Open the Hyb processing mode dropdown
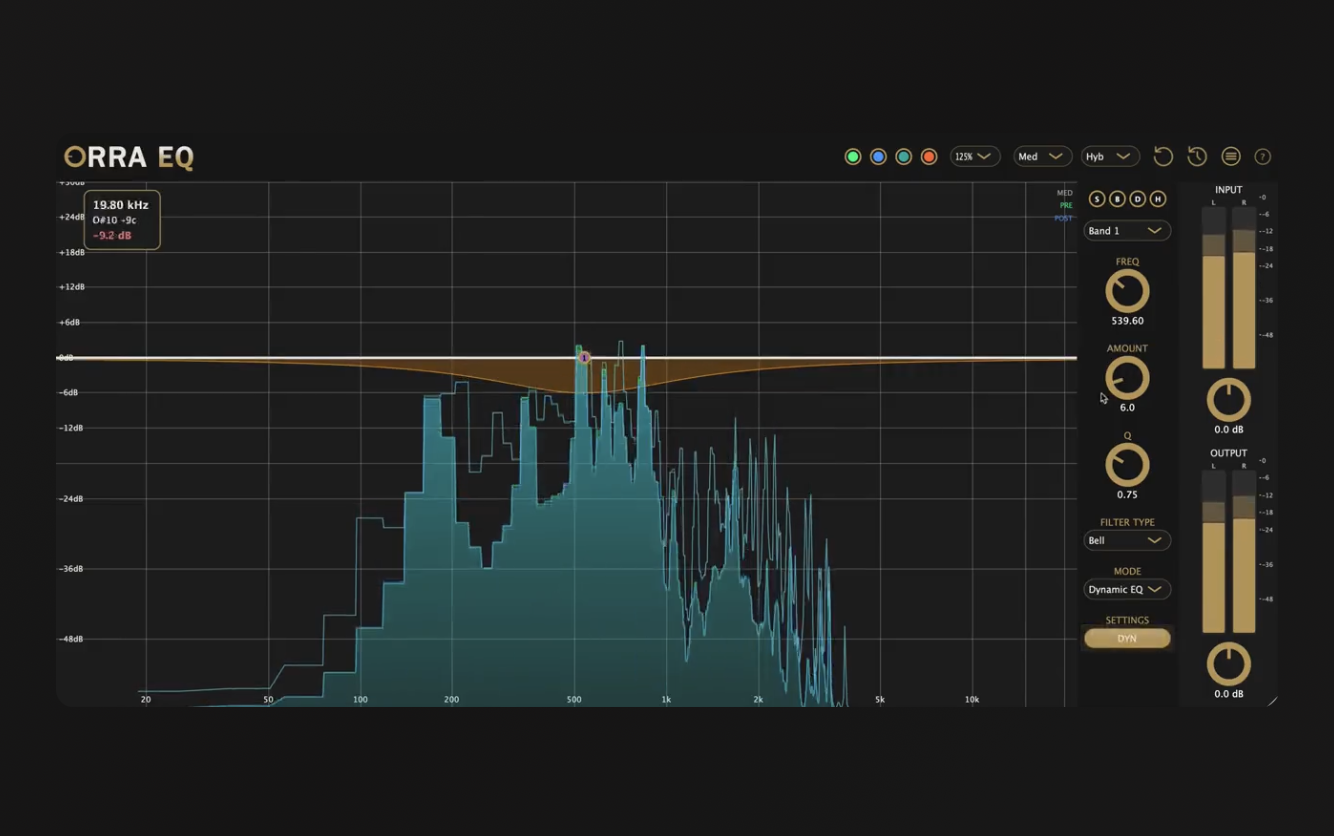 1110,157
